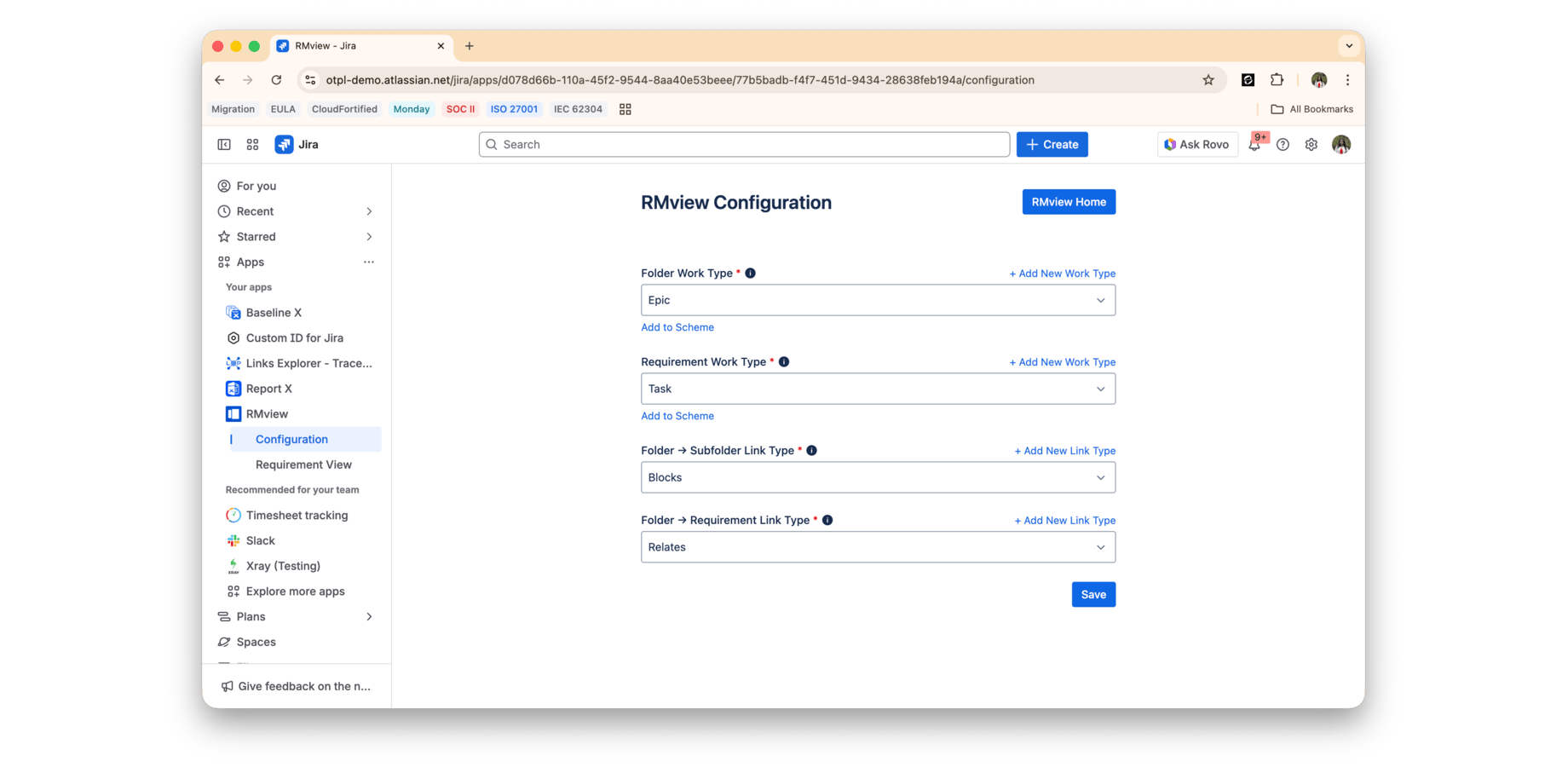Follow the Add to Scheme link under Epic
The image size is (1568, 767).
(x=677, y=327)
